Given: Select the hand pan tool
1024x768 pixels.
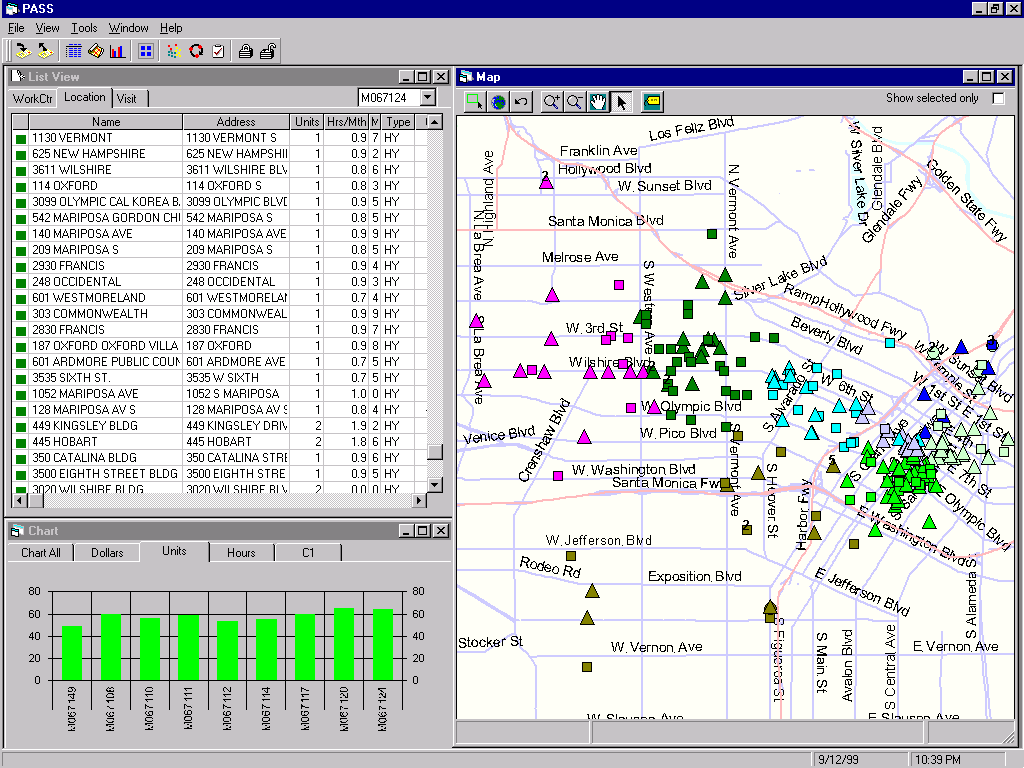Looking at the screenshot, I should pos(598,102).
